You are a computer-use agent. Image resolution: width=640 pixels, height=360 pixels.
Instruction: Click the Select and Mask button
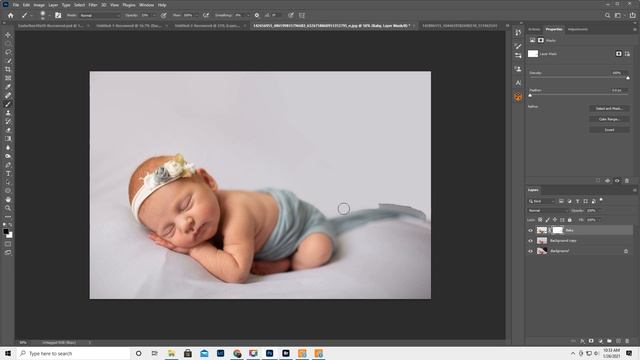tap(609, 108)
